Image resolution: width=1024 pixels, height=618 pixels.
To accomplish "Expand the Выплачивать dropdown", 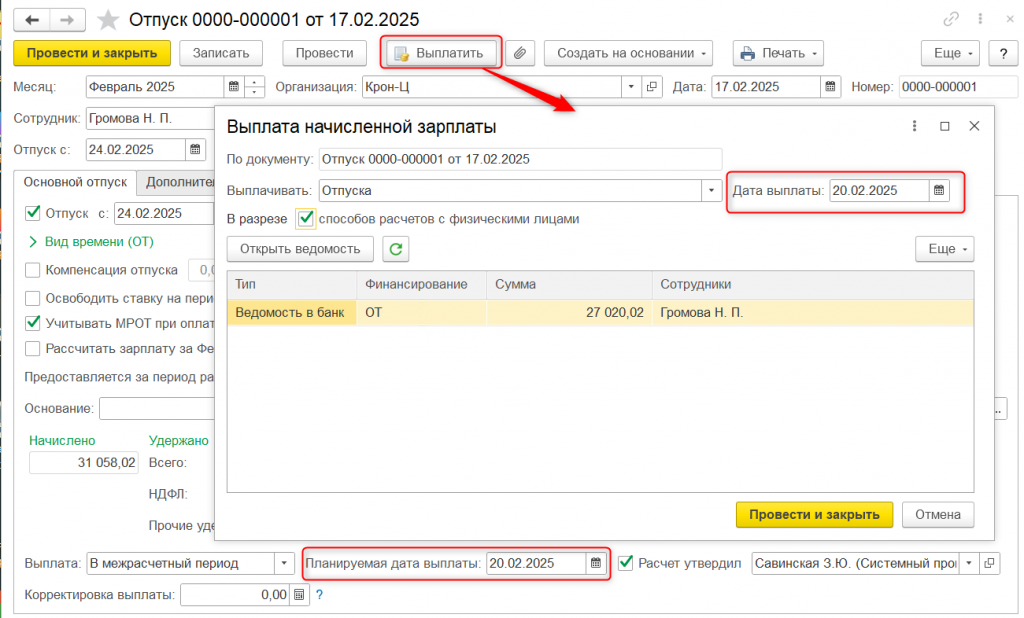I will (711, 190).
